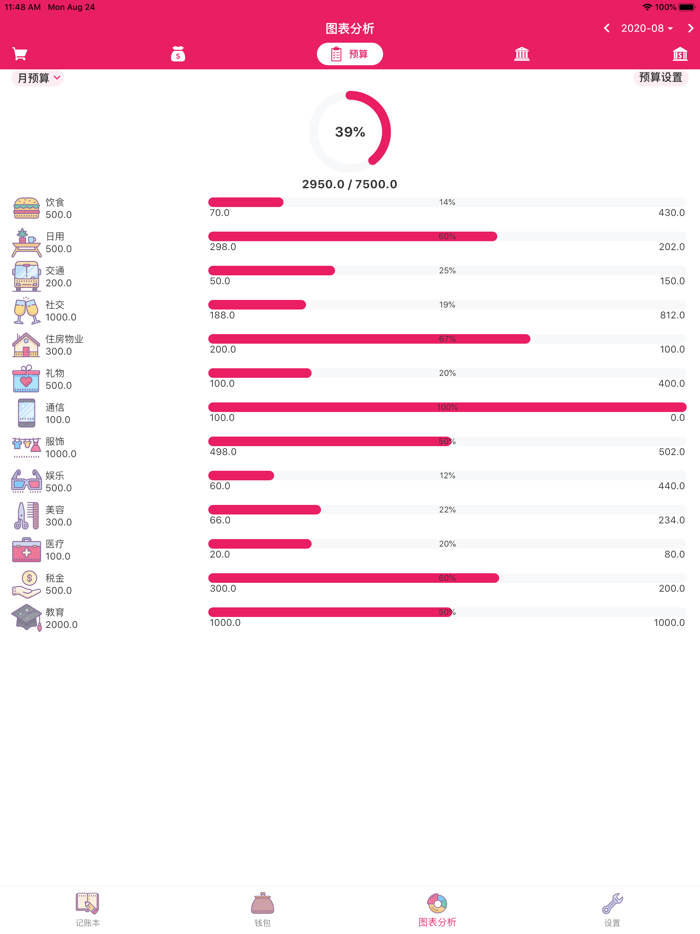This screenshot has height=934, width=700.
Task: Open 预算设置 budget settings
Action: 660,78
